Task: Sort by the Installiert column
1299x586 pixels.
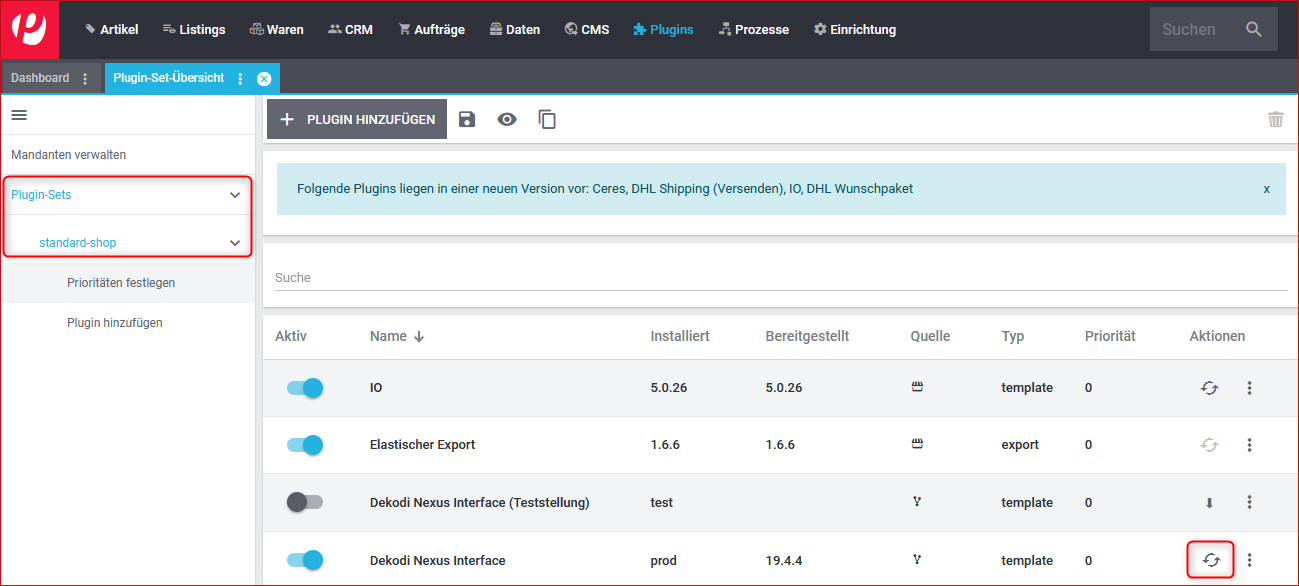Action: pos(680,336)
